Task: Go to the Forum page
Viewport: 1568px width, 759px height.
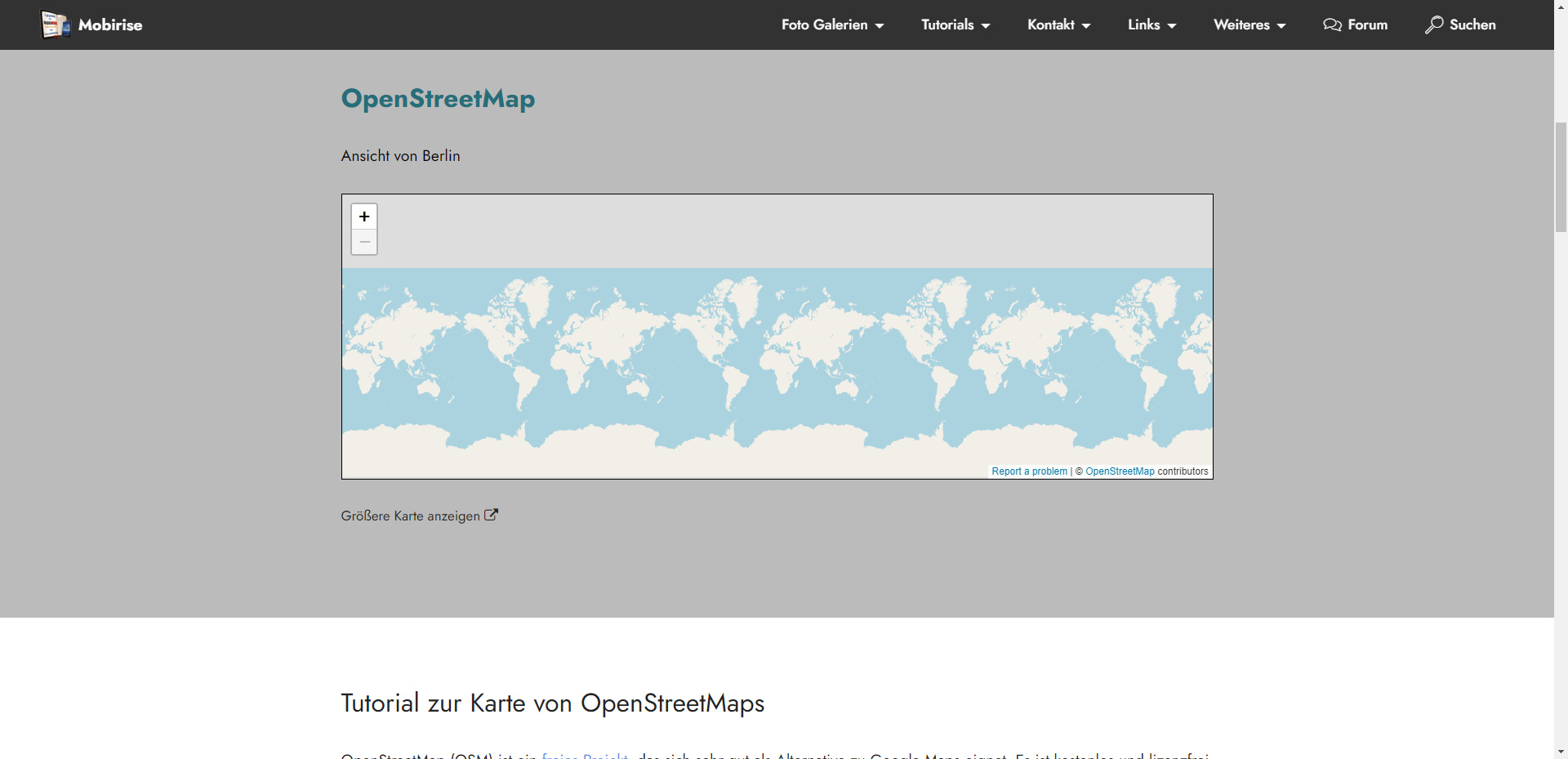Action: pos(1367,25)
